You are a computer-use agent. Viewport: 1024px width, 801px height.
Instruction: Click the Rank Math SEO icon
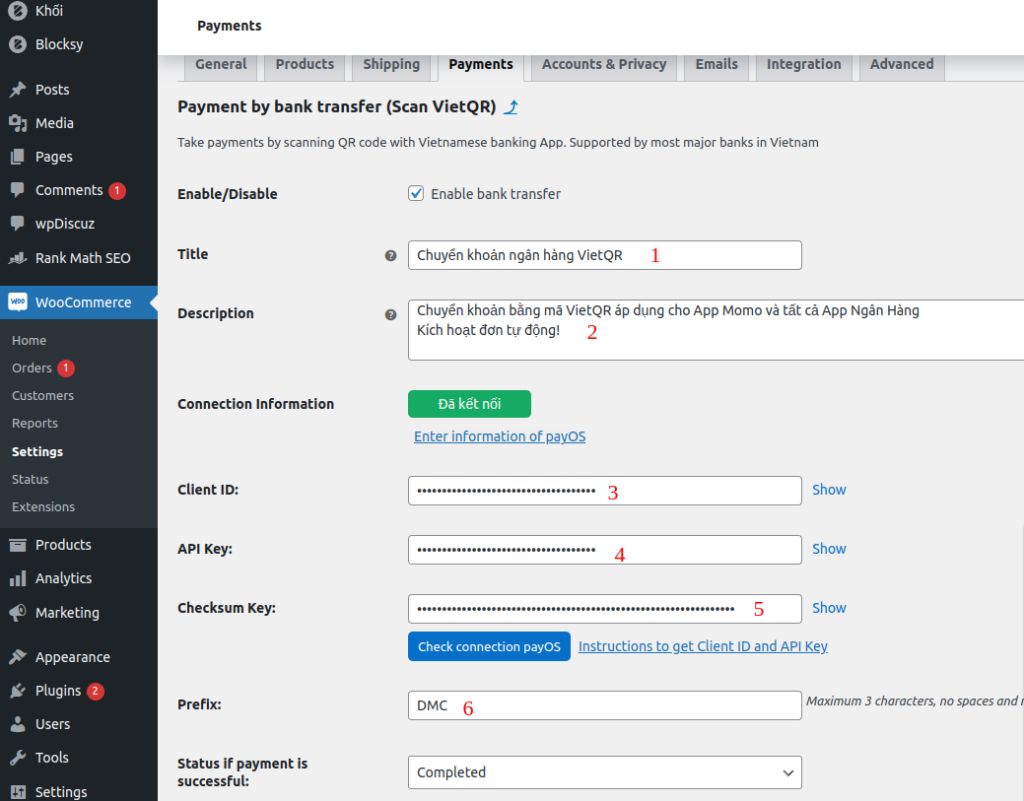pos(17,258)
